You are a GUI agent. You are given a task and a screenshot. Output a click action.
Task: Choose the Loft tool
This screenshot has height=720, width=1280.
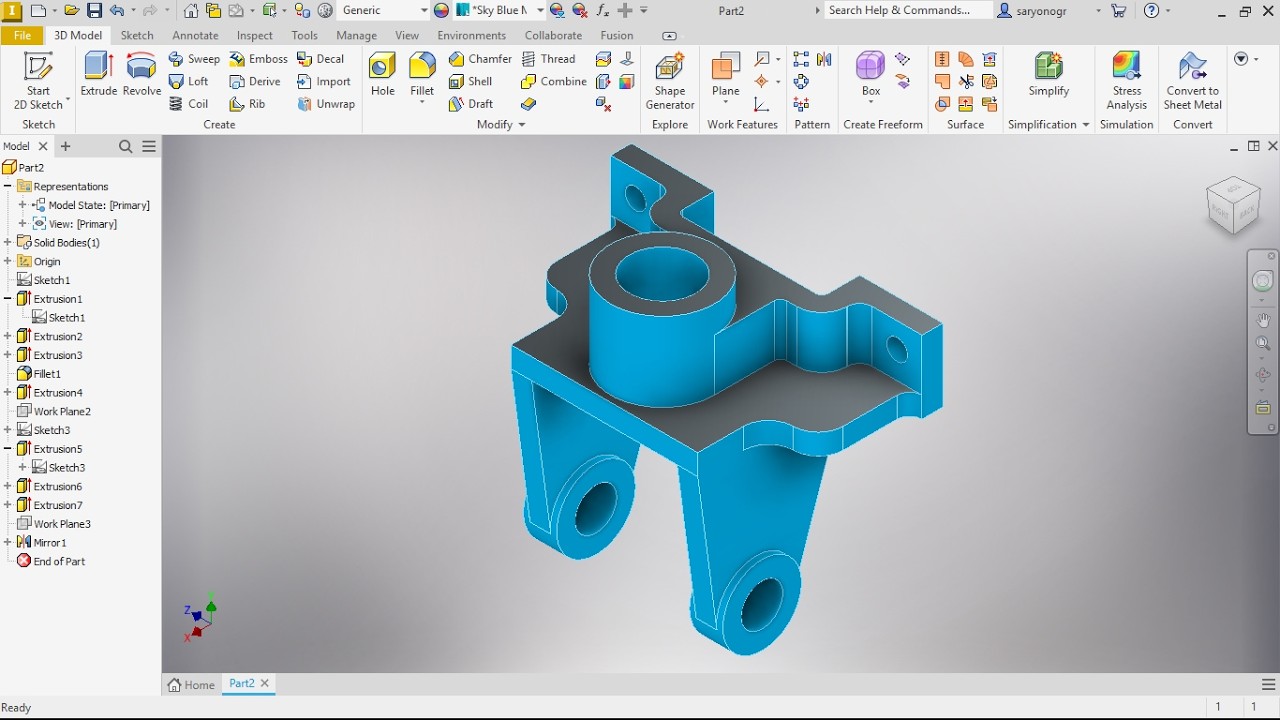pyautogui.click(x=189, y=81)
